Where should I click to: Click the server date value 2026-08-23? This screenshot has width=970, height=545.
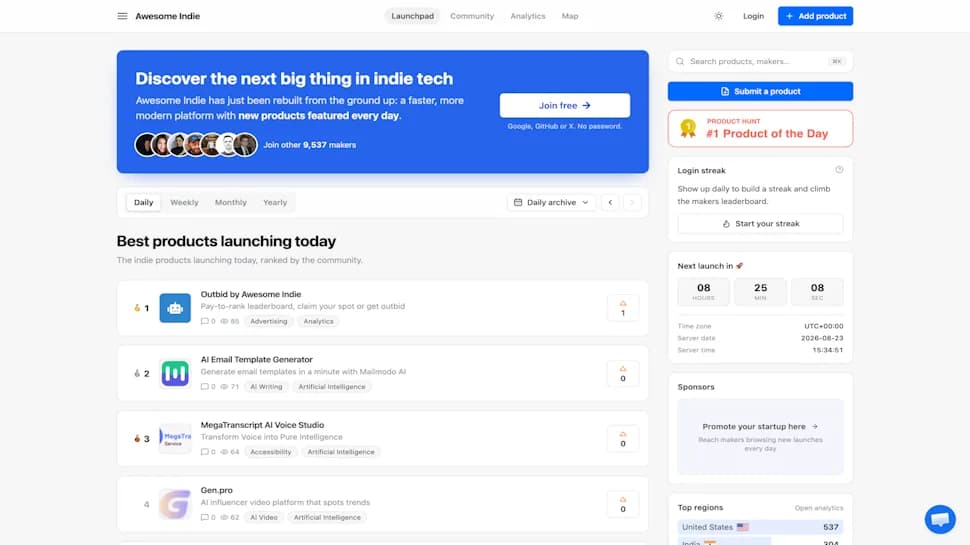(x=822, y=338)
